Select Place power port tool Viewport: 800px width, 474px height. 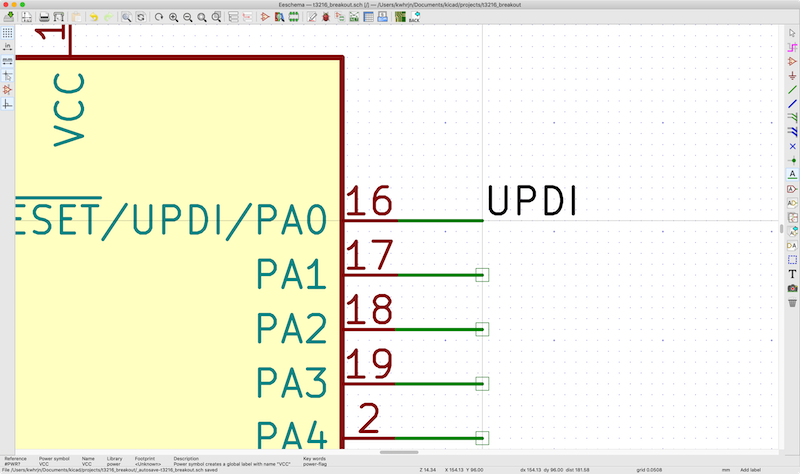point(792,76)
